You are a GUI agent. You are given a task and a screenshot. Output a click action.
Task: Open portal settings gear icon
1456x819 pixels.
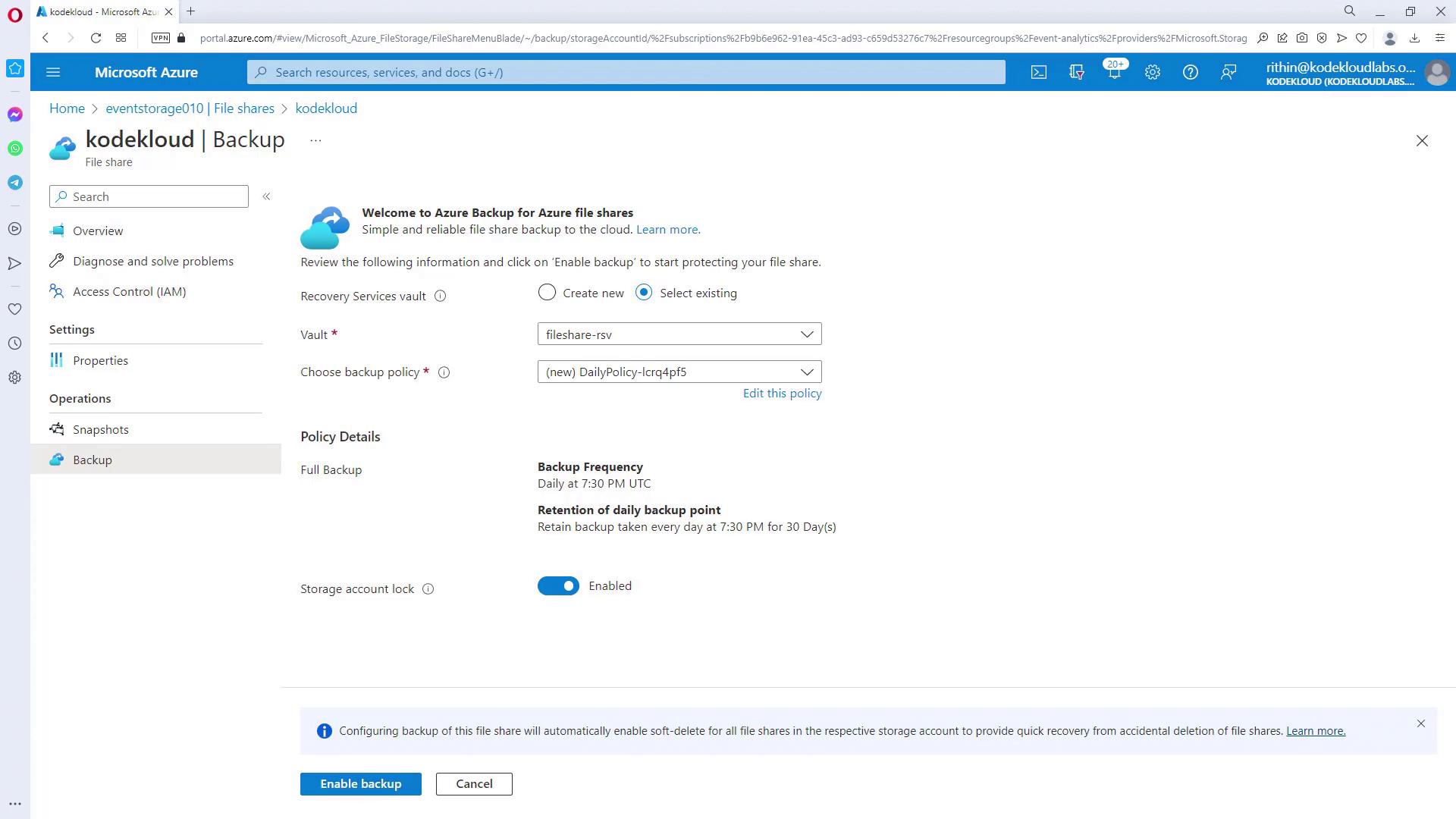tap(1152, 72)
